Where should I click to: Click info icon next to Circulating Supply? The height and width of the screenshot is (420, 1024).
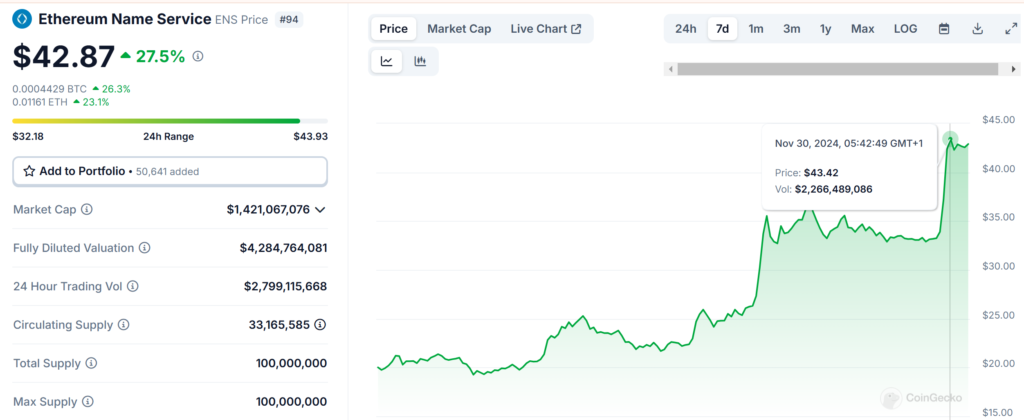click(x=123, y=325)
